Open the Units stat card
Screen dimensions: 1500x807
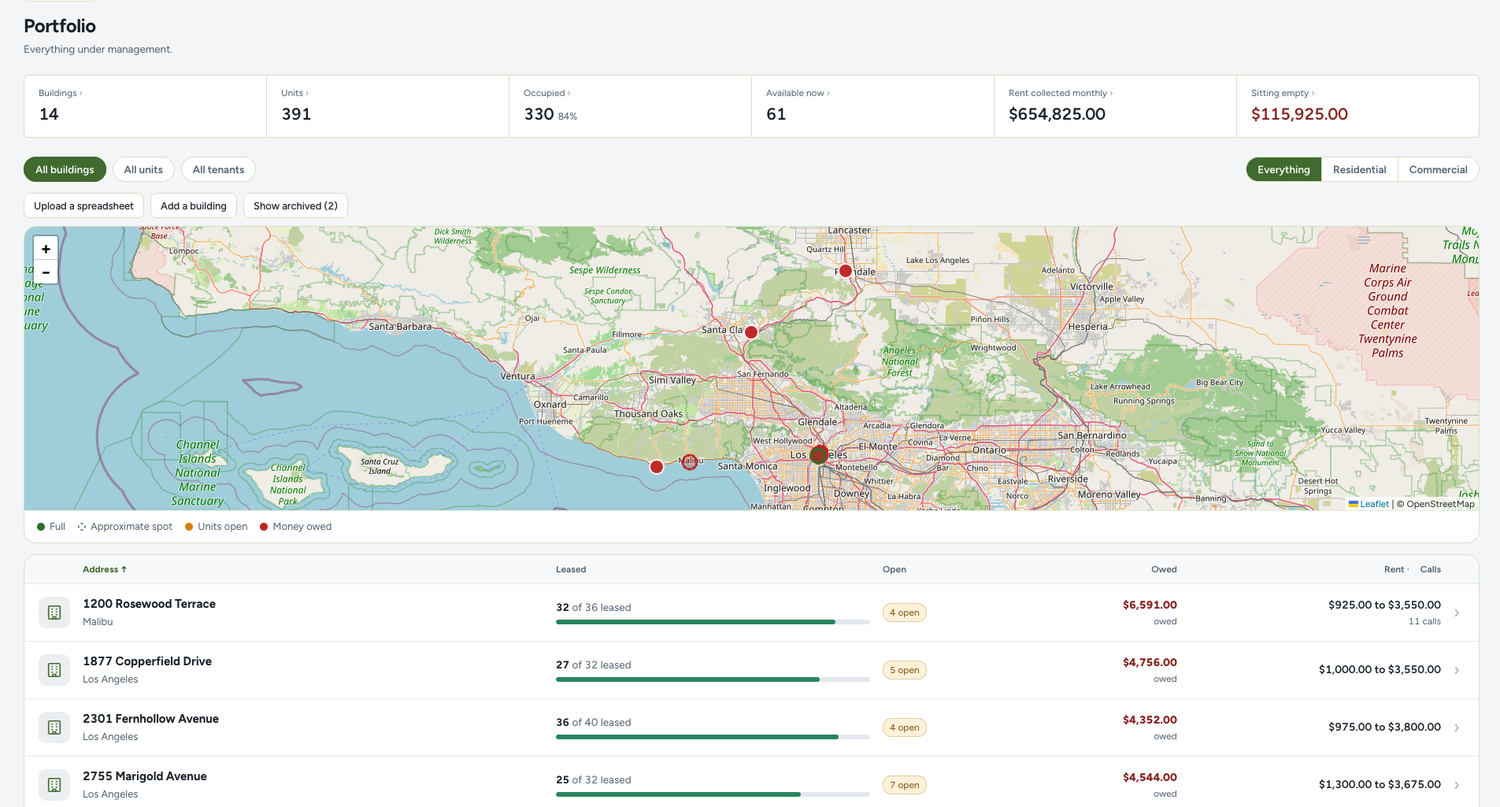(x=387, y=106)
